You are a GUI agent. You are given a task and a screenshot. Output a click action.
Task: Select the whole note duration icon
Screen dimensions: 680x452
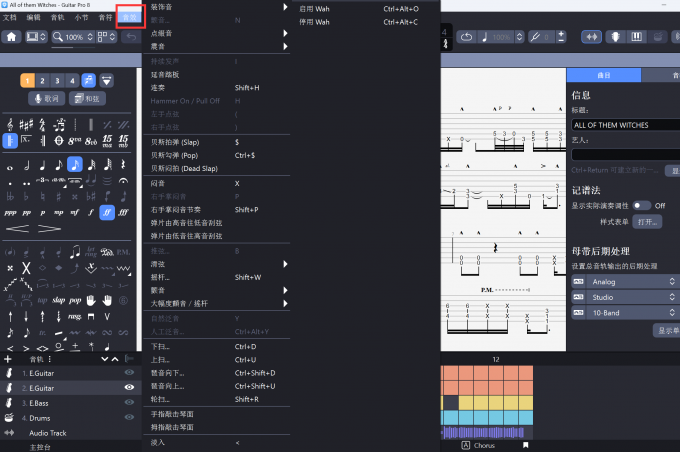click(x=9, y=166)
